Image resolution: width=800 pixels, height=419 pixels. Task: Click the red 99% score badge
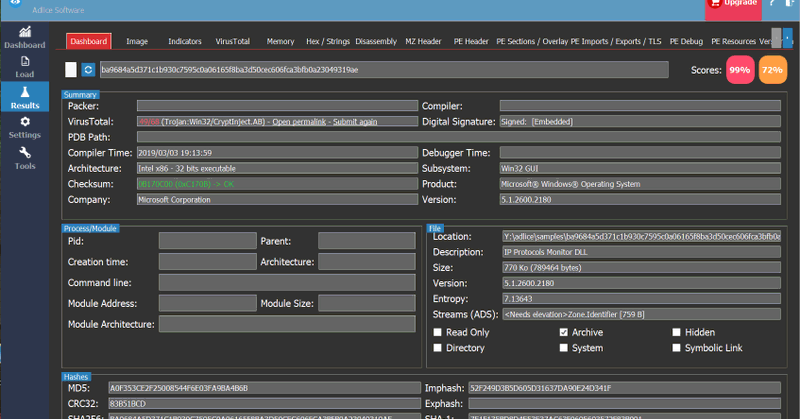click(740, 71)
